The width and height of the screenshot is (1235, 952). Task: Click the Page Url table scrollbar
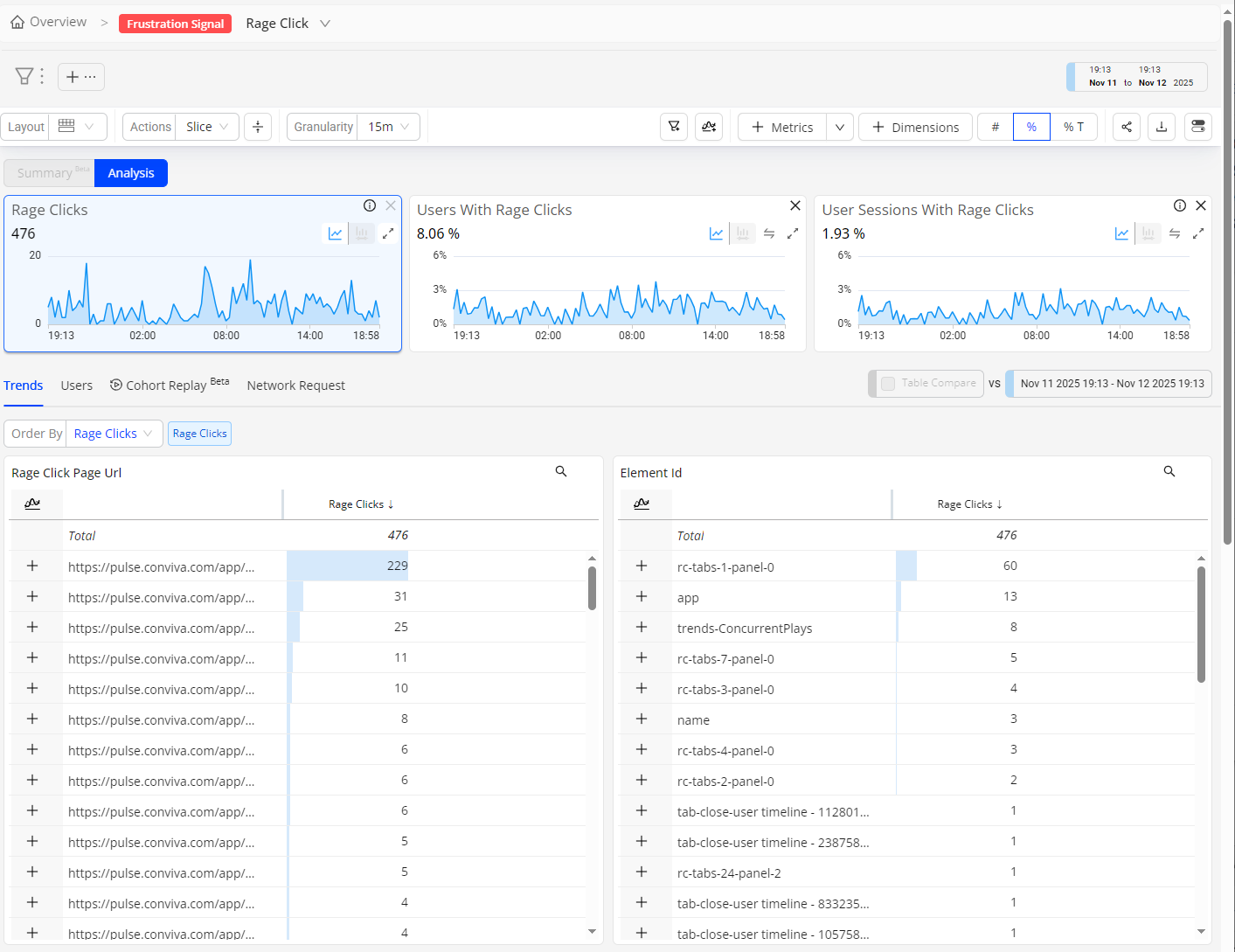[x=592, y=588]
